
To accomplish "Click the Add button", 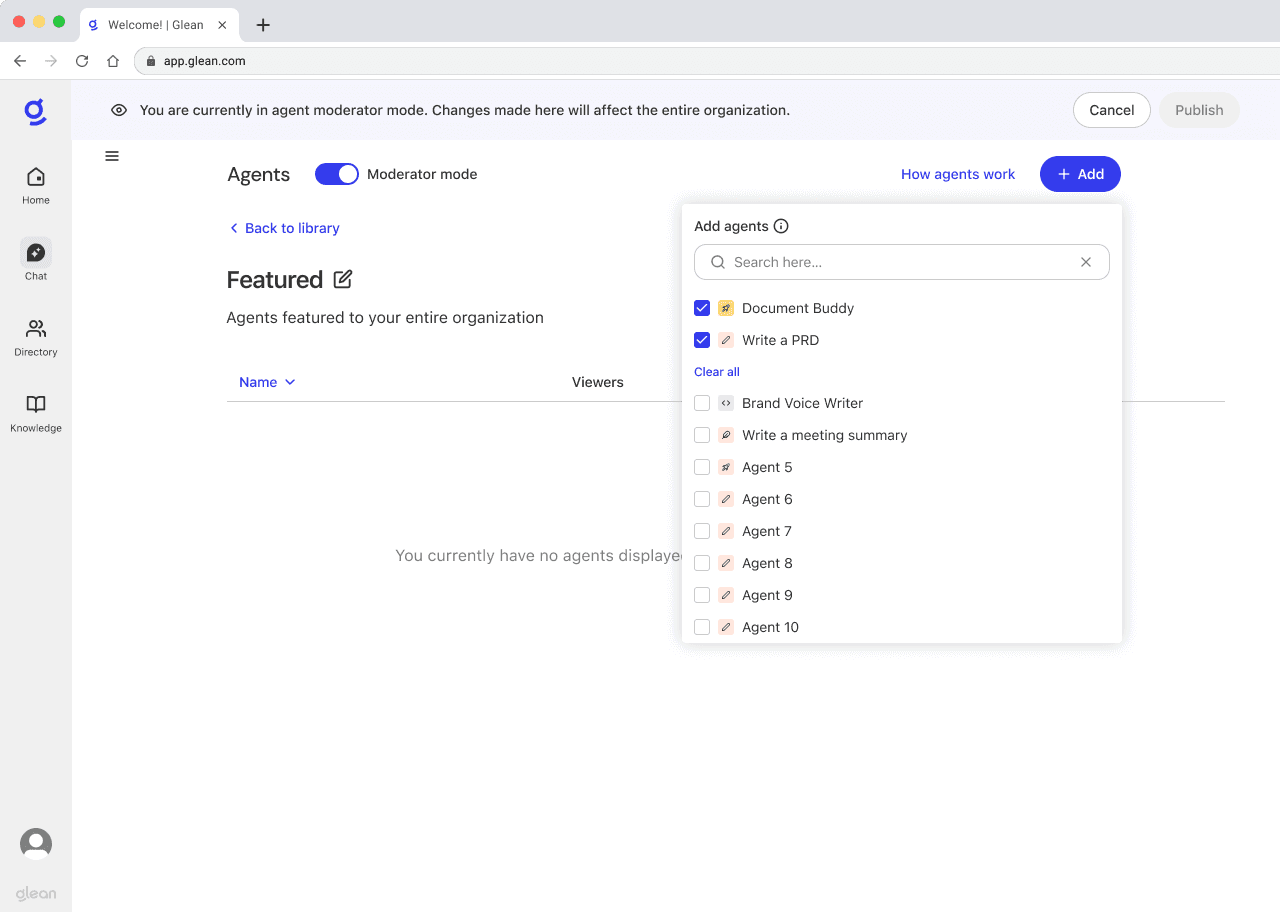I will point(1080,174).
